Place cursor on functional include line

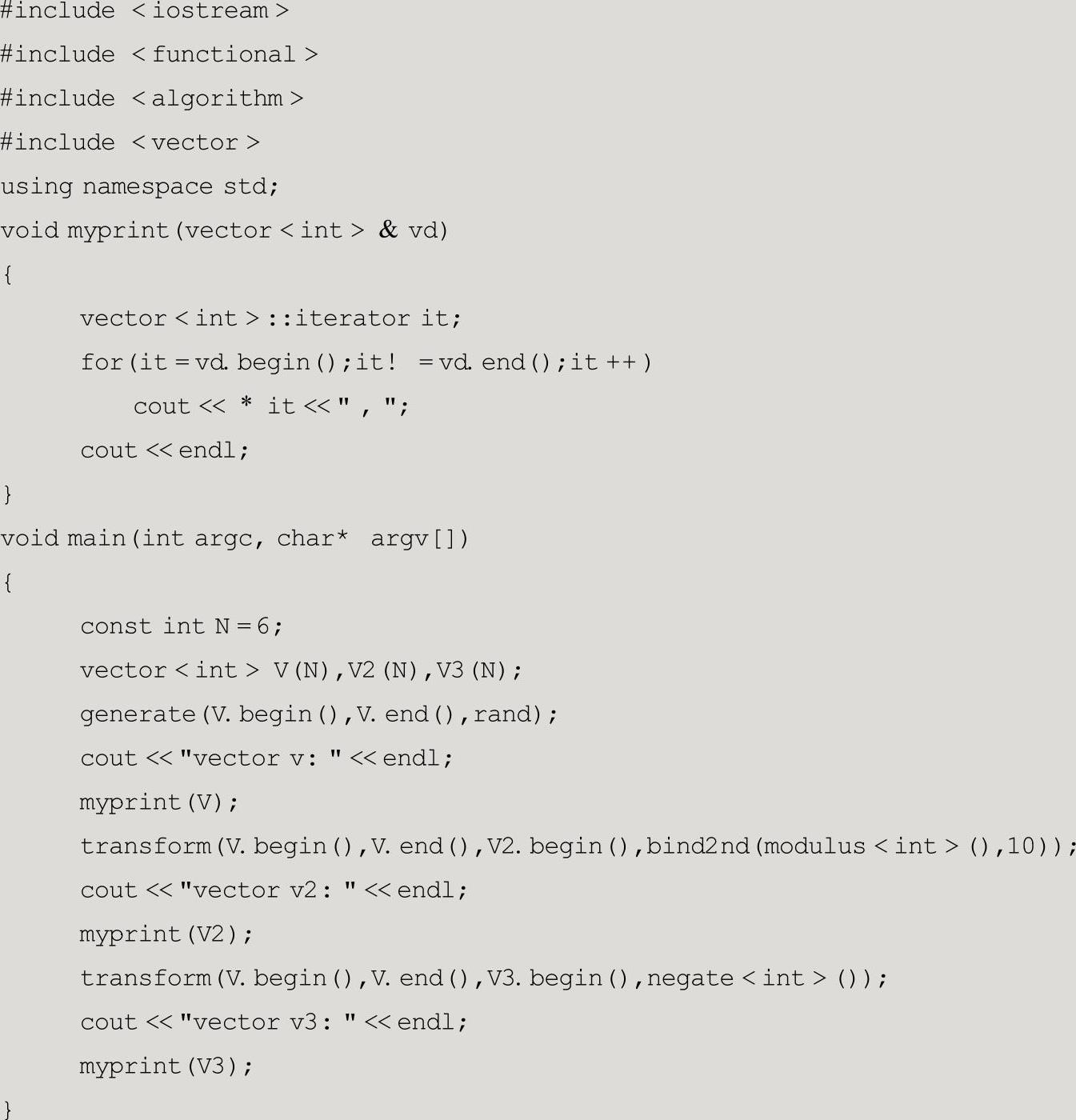pyautogui.click(x=159, y=54)
